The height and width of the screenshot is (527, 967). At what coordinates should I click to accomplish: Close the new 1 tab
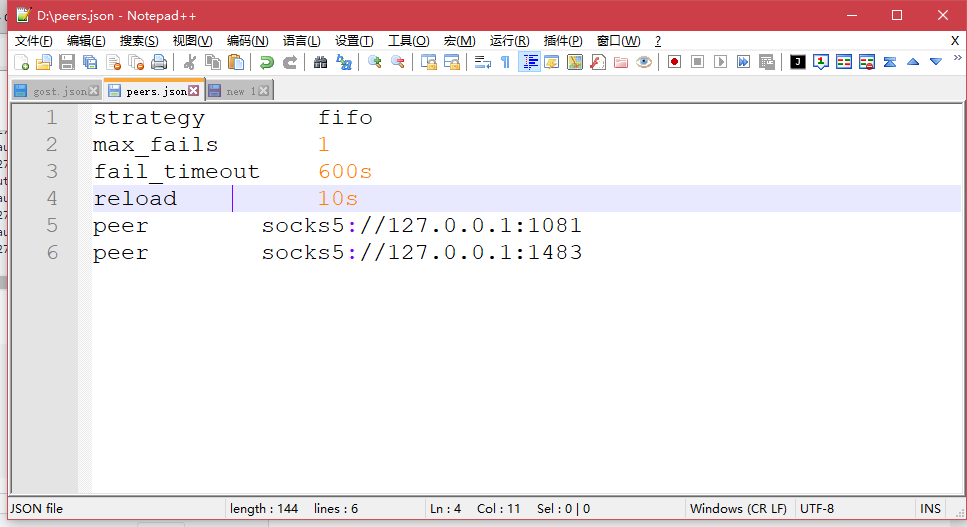(x=264, y=91)
